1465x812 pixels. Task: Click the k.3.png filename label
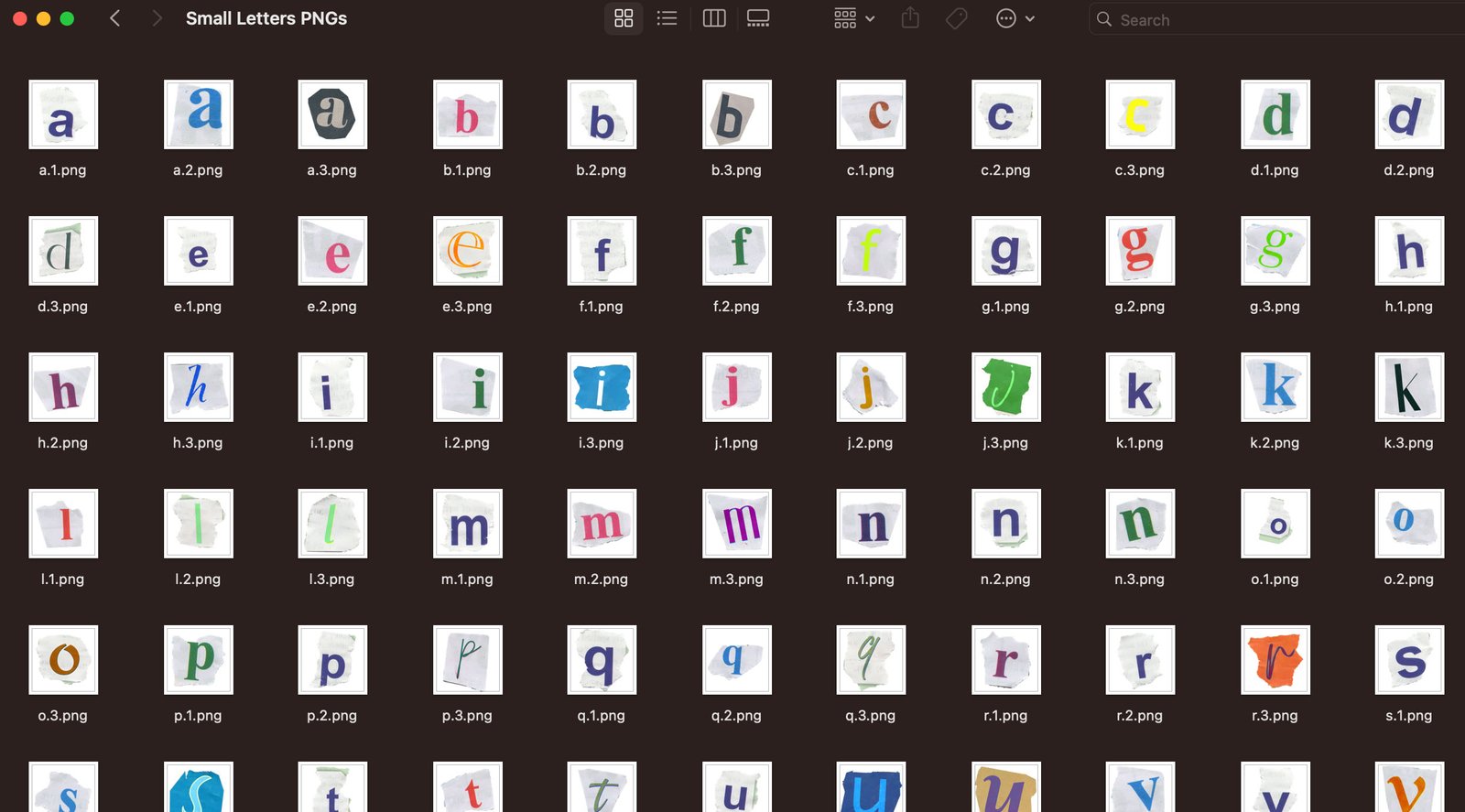[x=1408, y=443]
